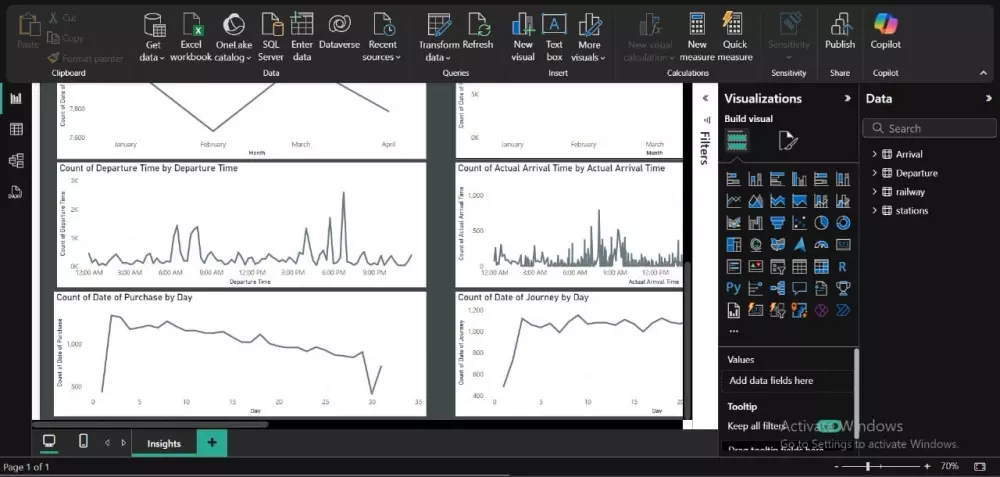Image resolution: width=1000 pixels, height=477 pixels.
Task: Create a Quick measure
Action: pos(735,38)
